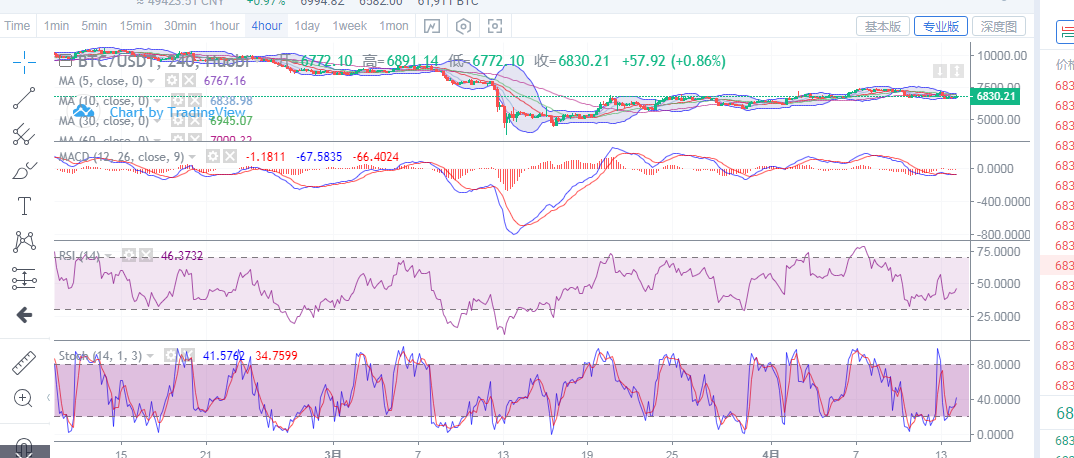The height and width of the screenshot is (458, 1074).
Task: Switch order book display mode icon
Action: pyautogui.click(x=1066, y=31)
